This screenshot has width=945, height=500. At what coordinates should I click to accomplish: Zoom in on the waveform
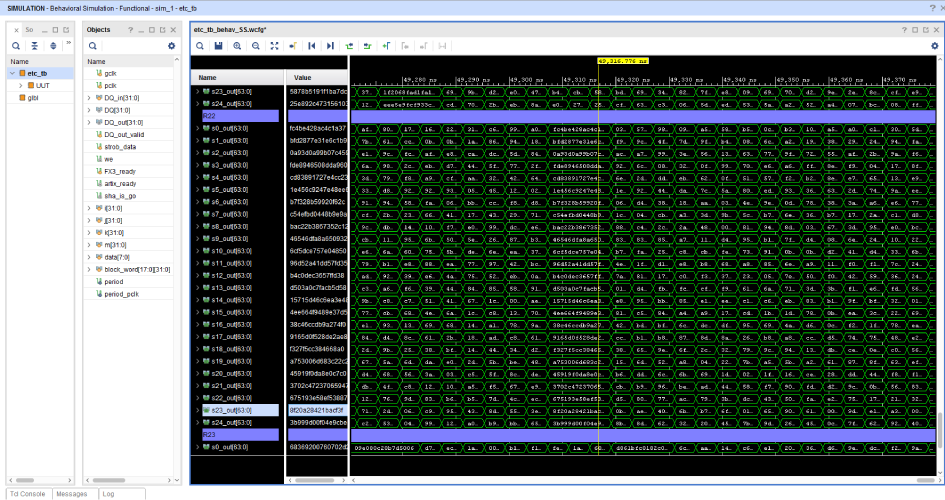[x=237, y=46]
